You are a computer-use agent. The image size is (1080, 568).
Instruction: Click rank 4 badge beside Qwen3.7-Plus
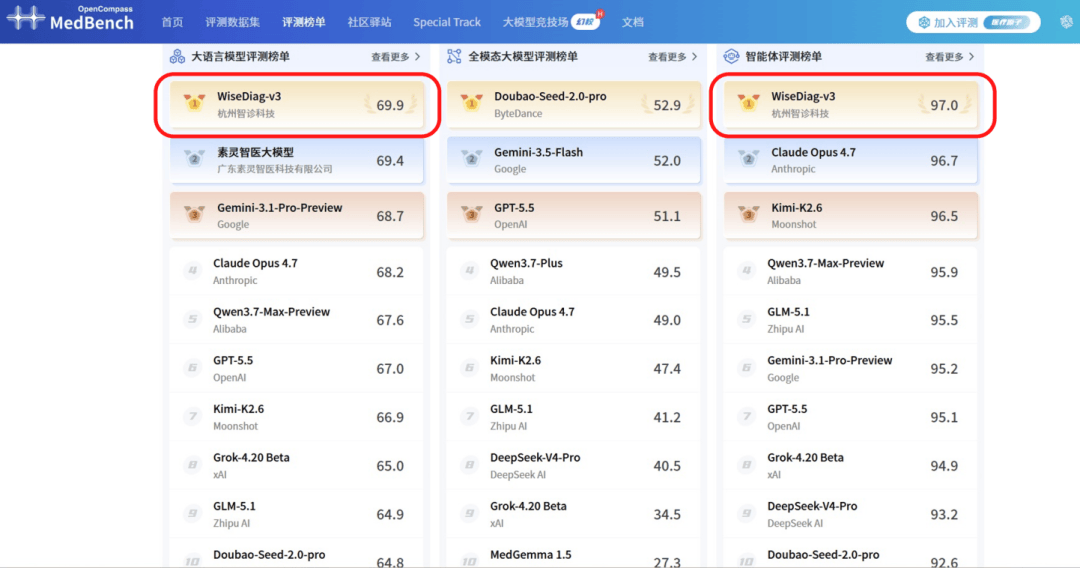[x=470, y=271]
